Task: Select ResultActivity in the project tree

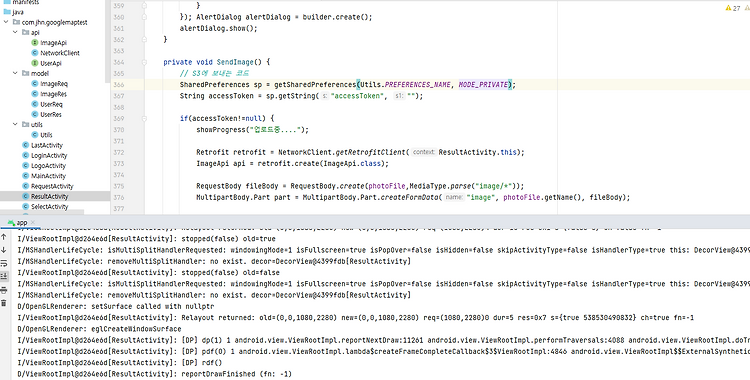Action: (50, 197)
